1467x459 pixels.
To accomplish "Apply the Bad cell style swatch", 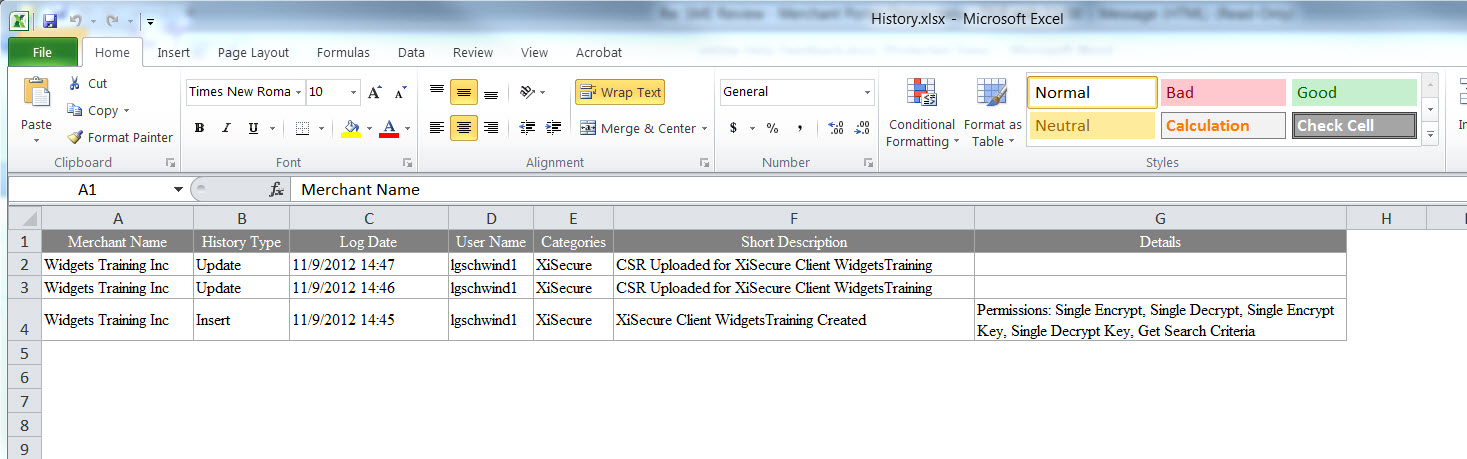I will [1222, 93].
